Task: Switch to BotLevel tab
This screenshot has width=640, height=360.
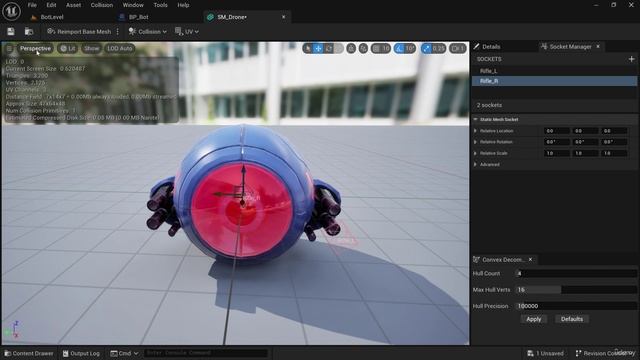Action: click(x=52, y=17)
